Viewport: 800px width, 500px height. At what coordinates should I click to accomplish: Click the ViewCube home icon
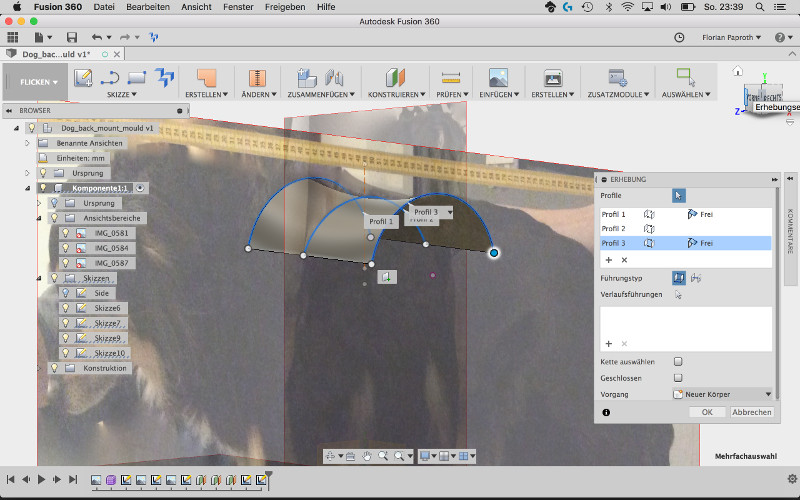point(737,70)
